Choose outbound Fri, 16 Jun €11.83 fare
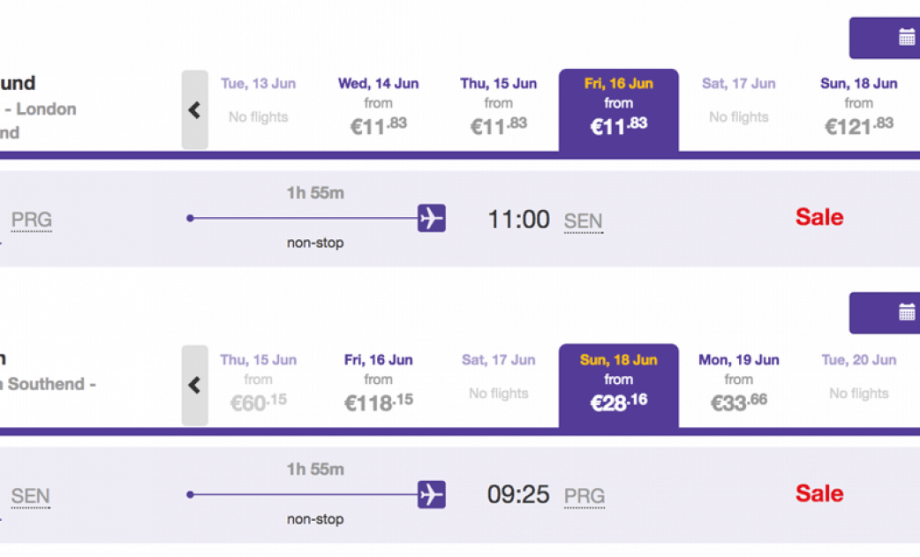 [618, 110]
